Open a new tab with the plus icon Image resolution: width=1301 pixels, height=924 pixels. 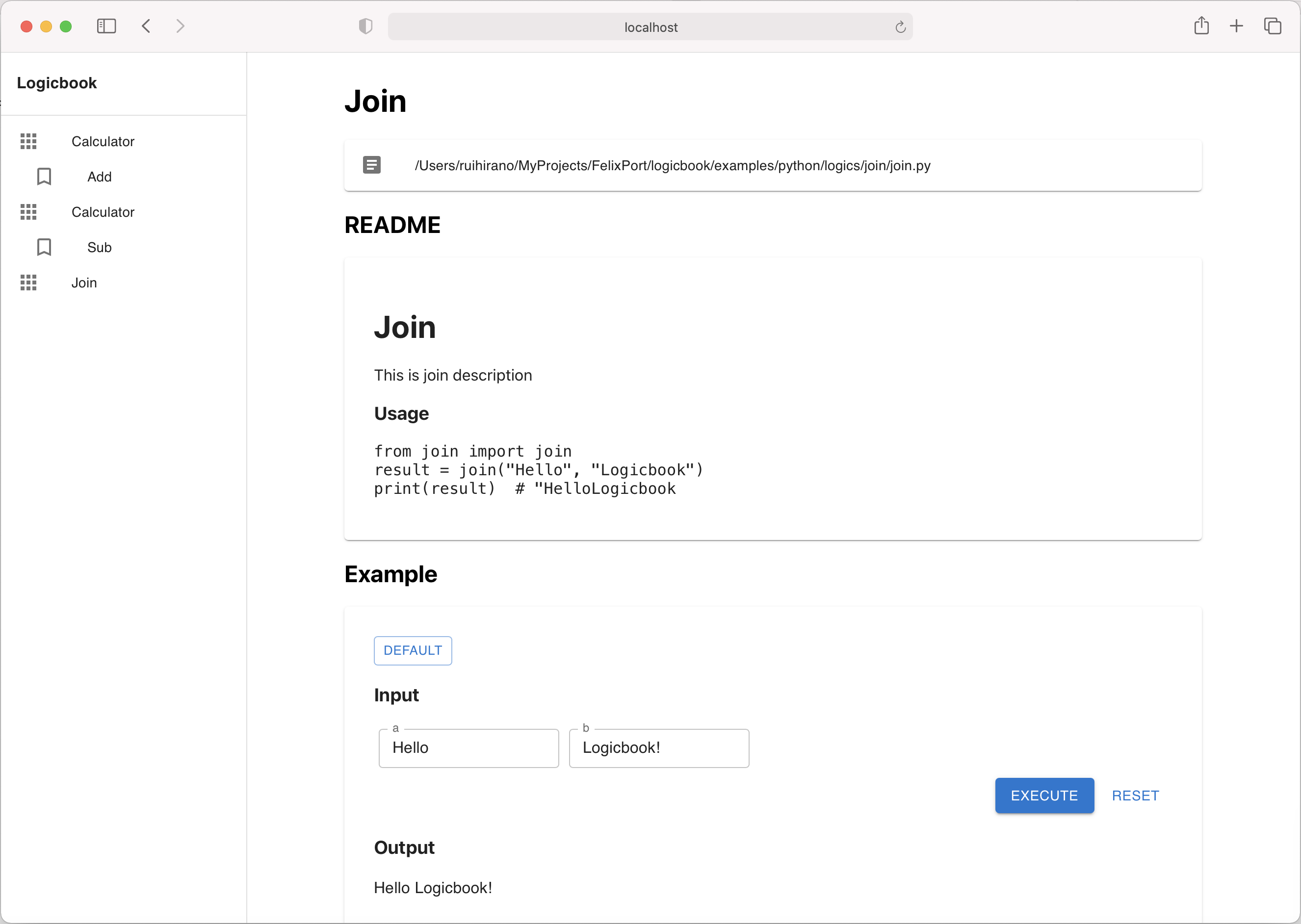(1236, 26)
